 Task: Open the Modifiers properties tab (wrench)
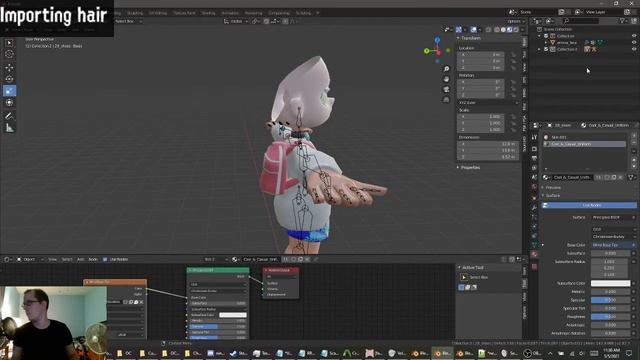pyautogui.click(x=534, y=208)
